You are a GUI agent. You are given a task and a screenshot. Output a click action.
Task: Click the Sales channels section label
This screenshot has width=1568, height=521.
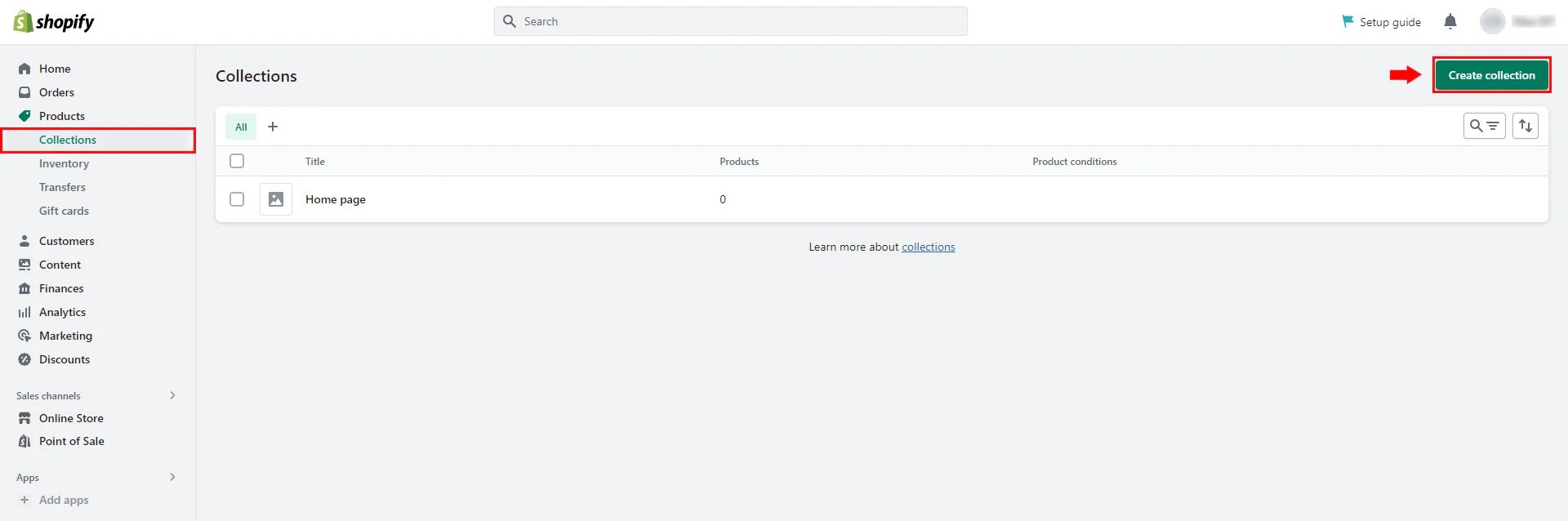[48, 396]
